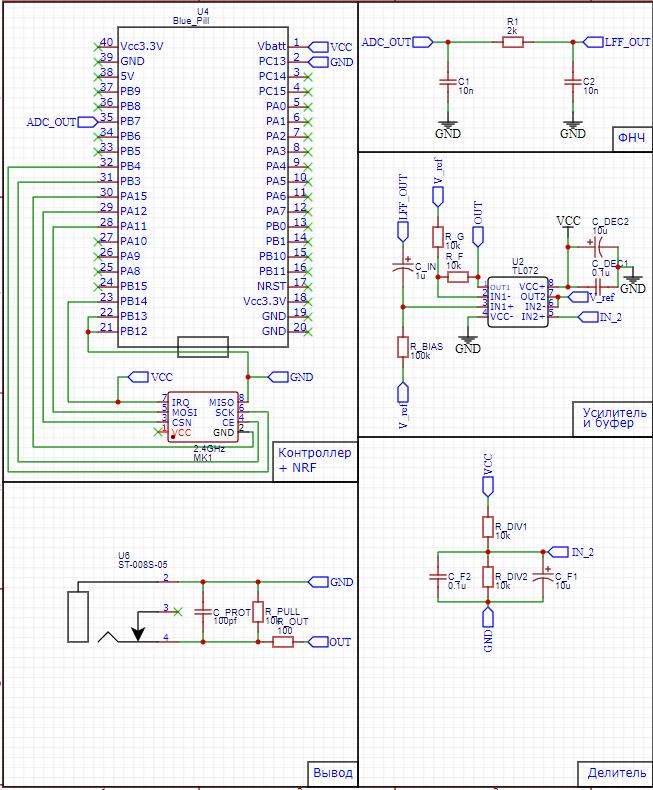Screen dimensions: 653x790
Task: Click the GND symbol below capacitor C2
Action: tap(572, 129)
